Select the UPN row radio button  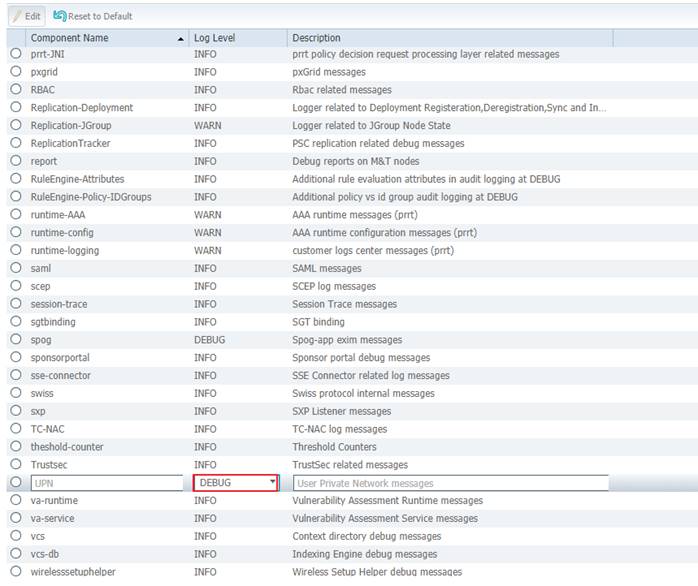tap(16, 482)
